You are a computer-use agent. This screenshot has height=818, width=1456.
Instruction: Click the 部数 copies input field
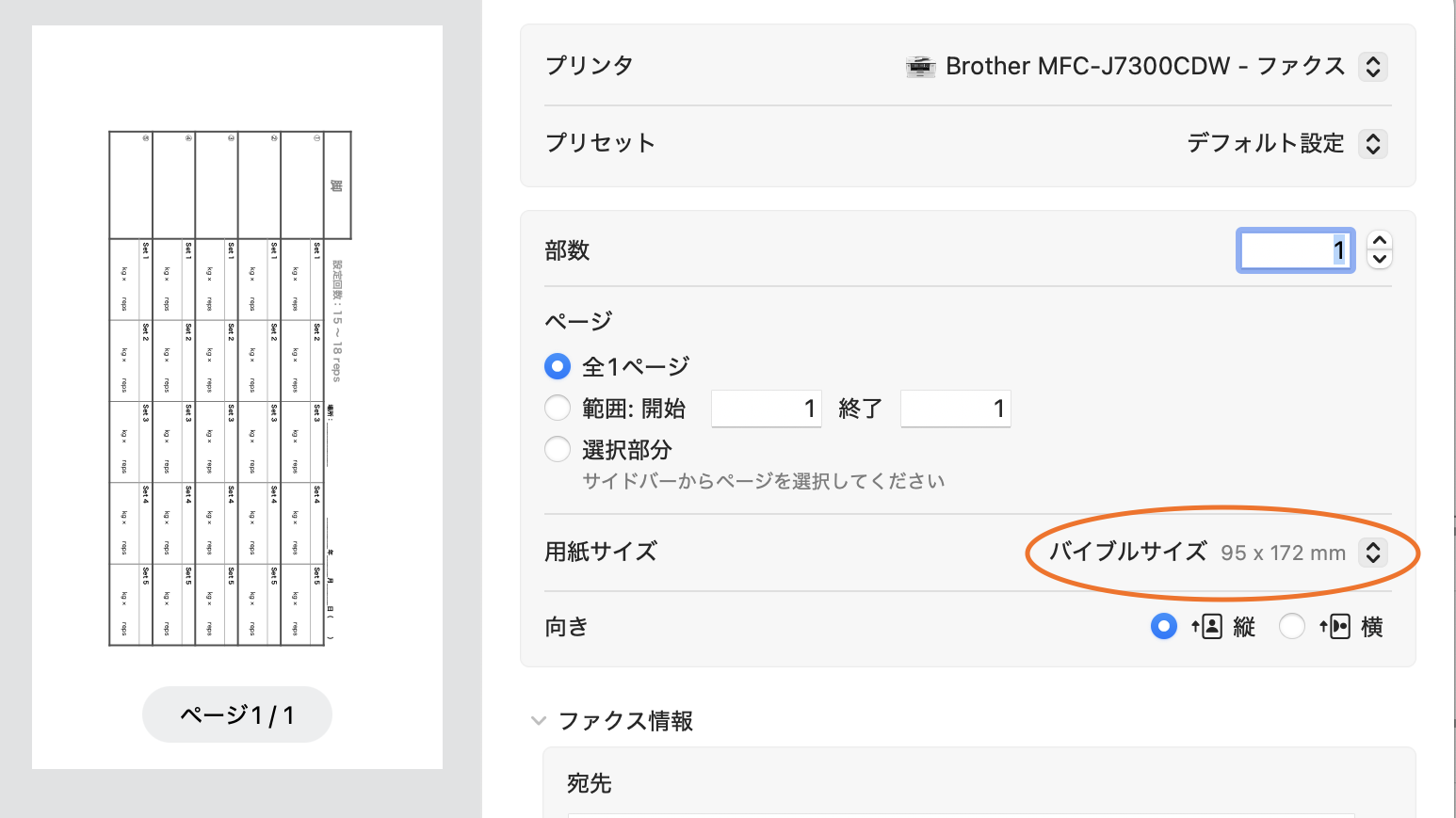click(1295, 250)
